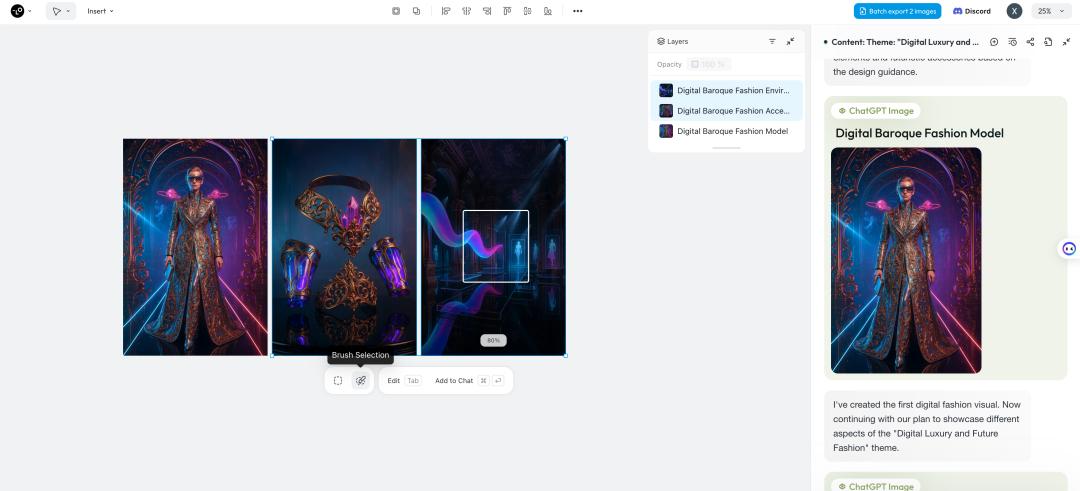The image size is (1080, 491).
Task: Open the Fashion Model image in chat
Action: coord(906,260)
